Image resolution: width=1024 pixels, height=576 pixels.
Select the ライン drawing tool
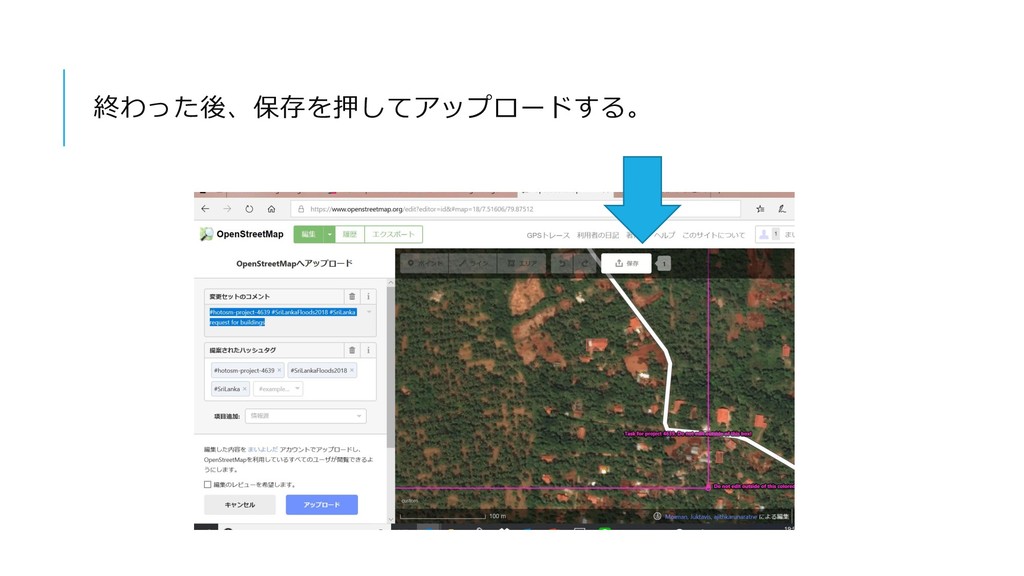pyautogui.click(x=473, y=263)
